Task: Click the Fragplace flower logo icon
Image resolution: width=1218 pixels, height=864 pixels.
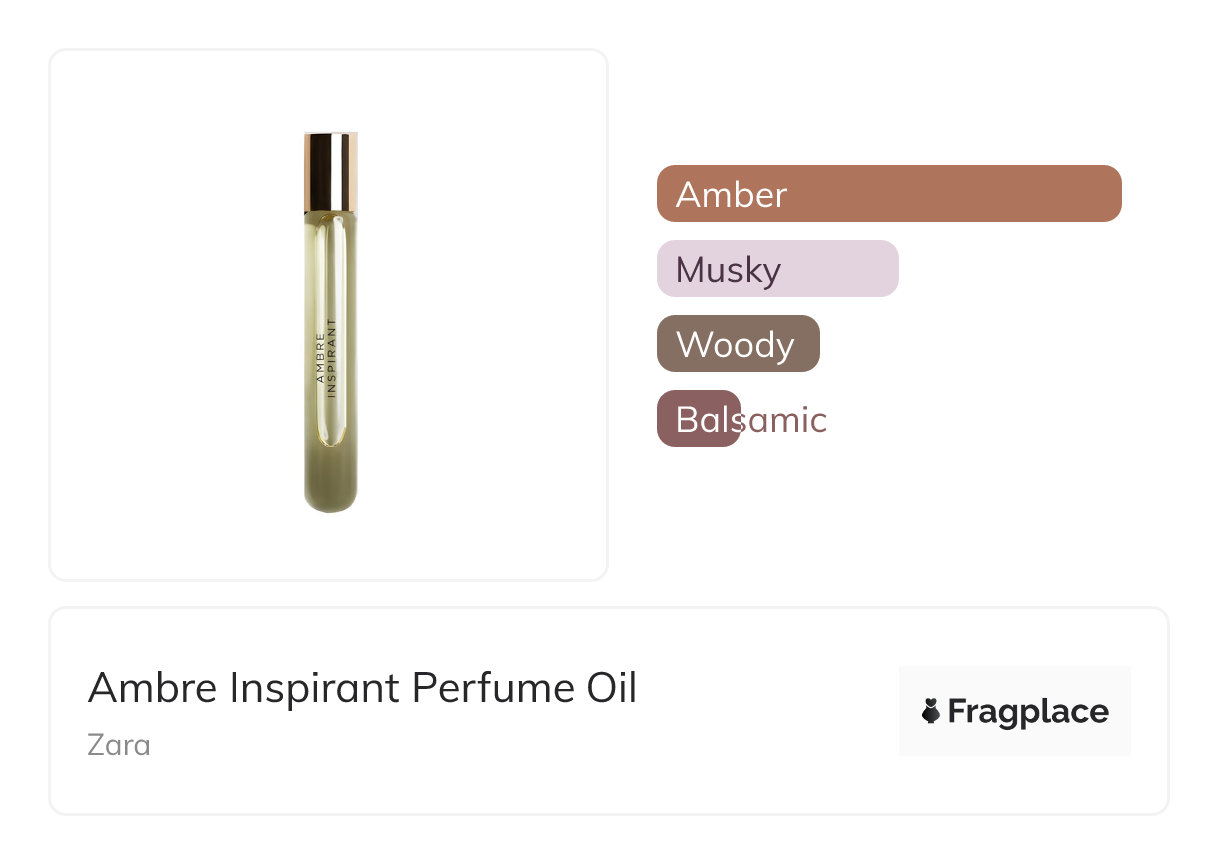Action: (x=931, y=711)
